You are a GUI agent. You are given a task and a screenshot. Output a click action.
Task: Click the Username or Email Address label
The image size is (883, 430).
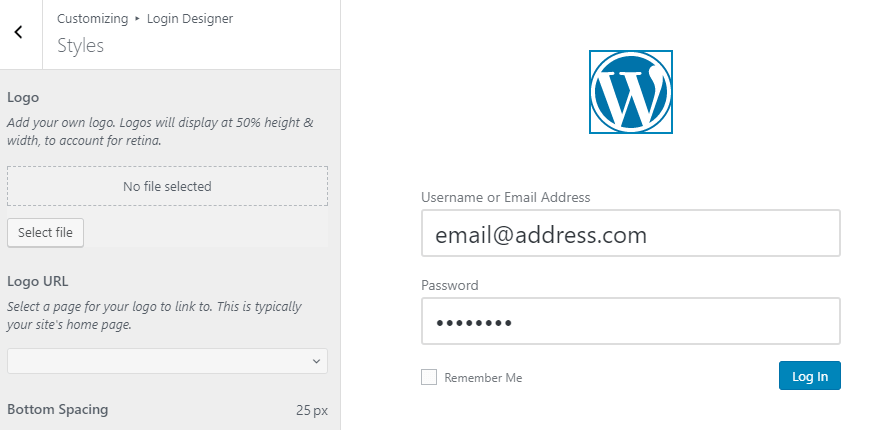click(x=506, y=197)
